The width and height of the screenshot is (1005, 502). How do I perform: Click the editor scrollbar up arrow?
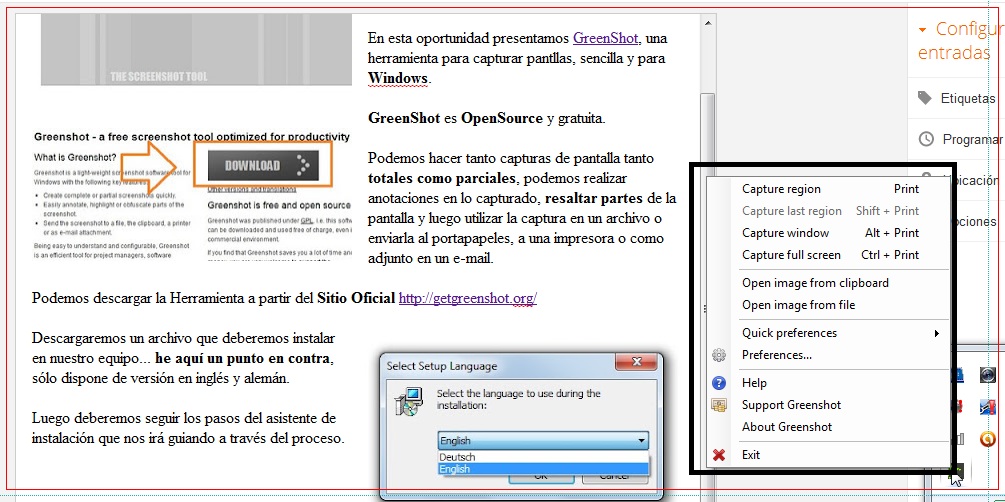pyautogui.click(x=708, y=23)
